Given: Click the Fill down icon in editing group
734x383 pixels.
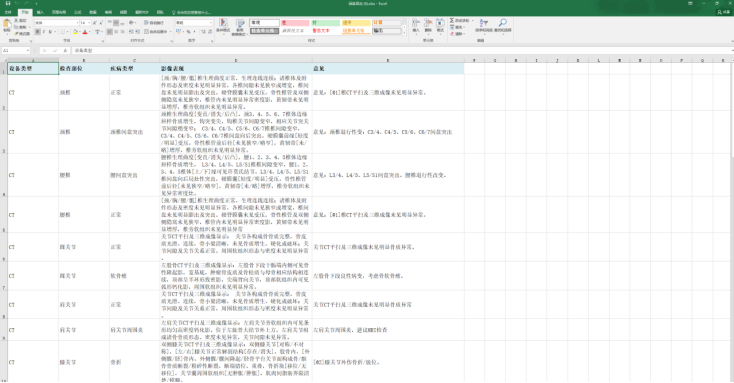Looking at the screenshot, I should tap(452, 27).
